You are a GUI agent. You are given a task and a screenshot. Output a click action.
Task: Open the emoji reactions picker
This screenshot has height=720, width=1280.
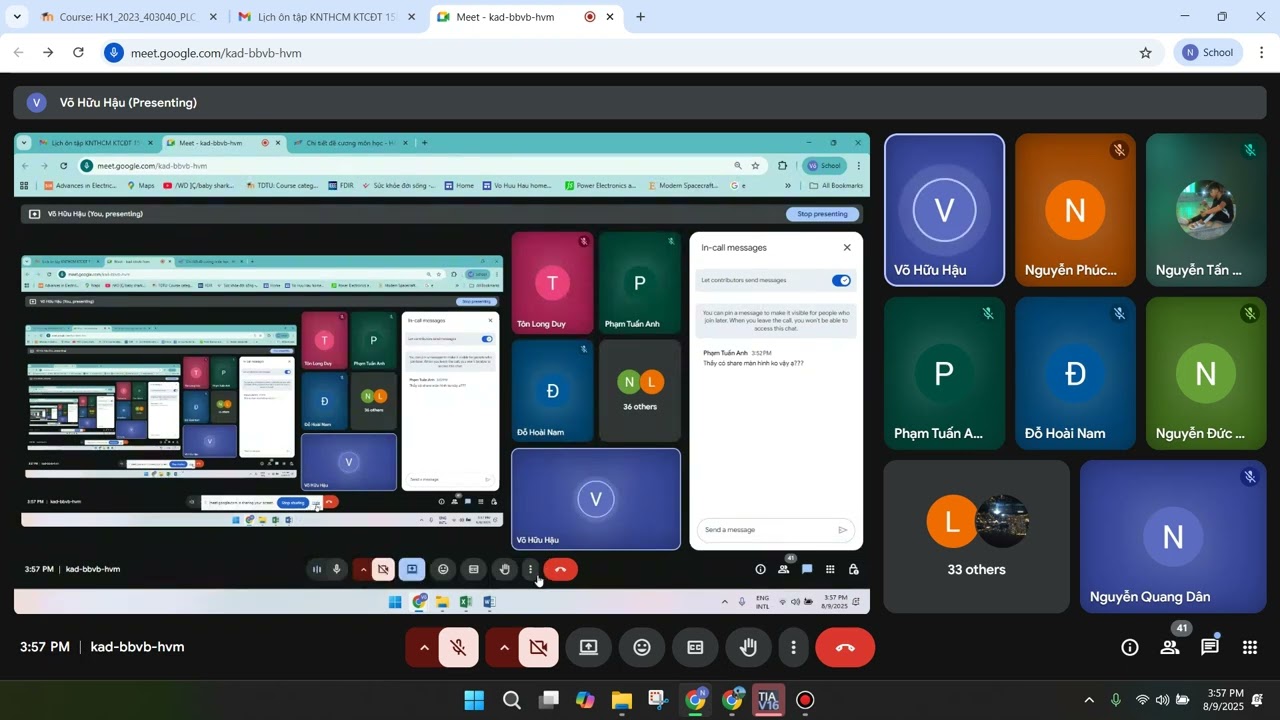pyautogui.click(x=642, y=648)
